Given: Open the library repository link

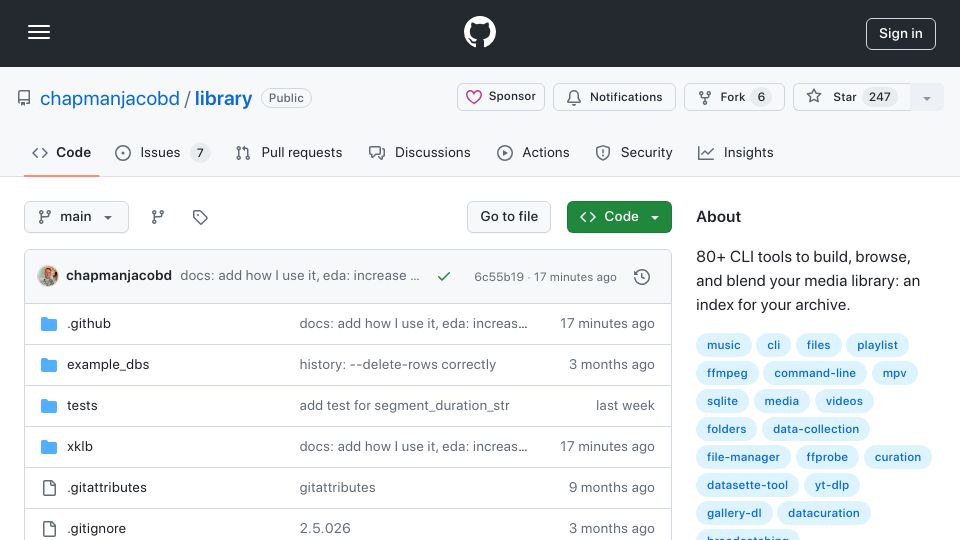Looking at the screenshot, I should pyautogui.click(x=223, y=98).
